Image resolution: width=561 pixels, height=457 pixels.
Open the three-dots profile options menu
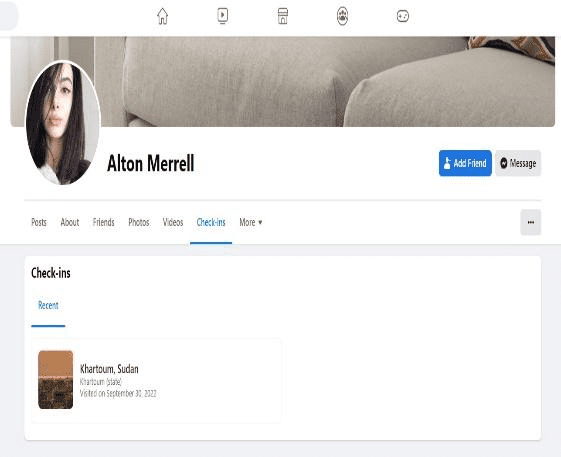coord(531,222)
